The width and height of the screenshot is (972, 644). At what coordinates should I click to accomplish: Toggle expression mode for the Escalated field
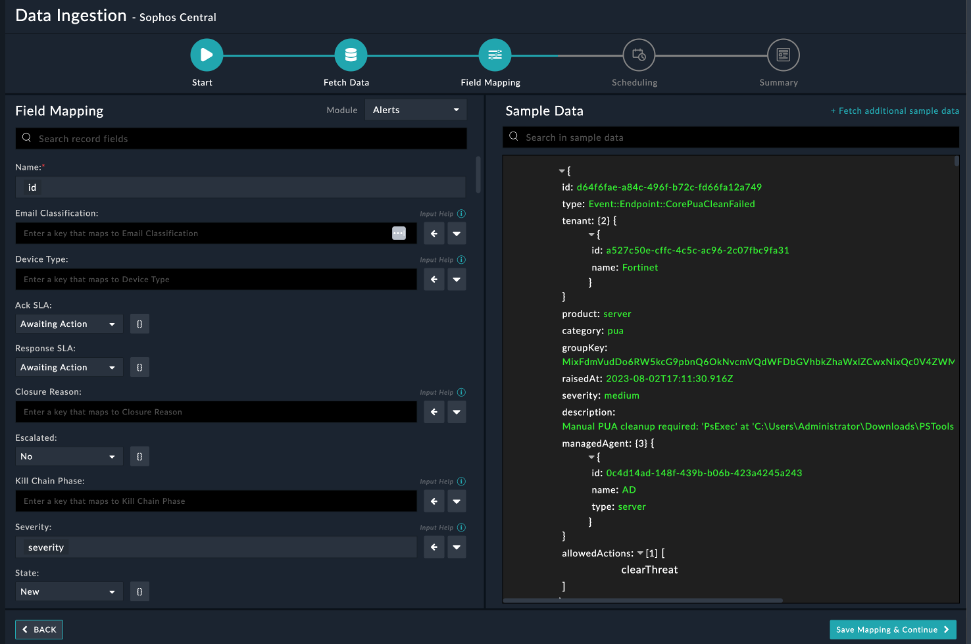(x=140, y=456)
